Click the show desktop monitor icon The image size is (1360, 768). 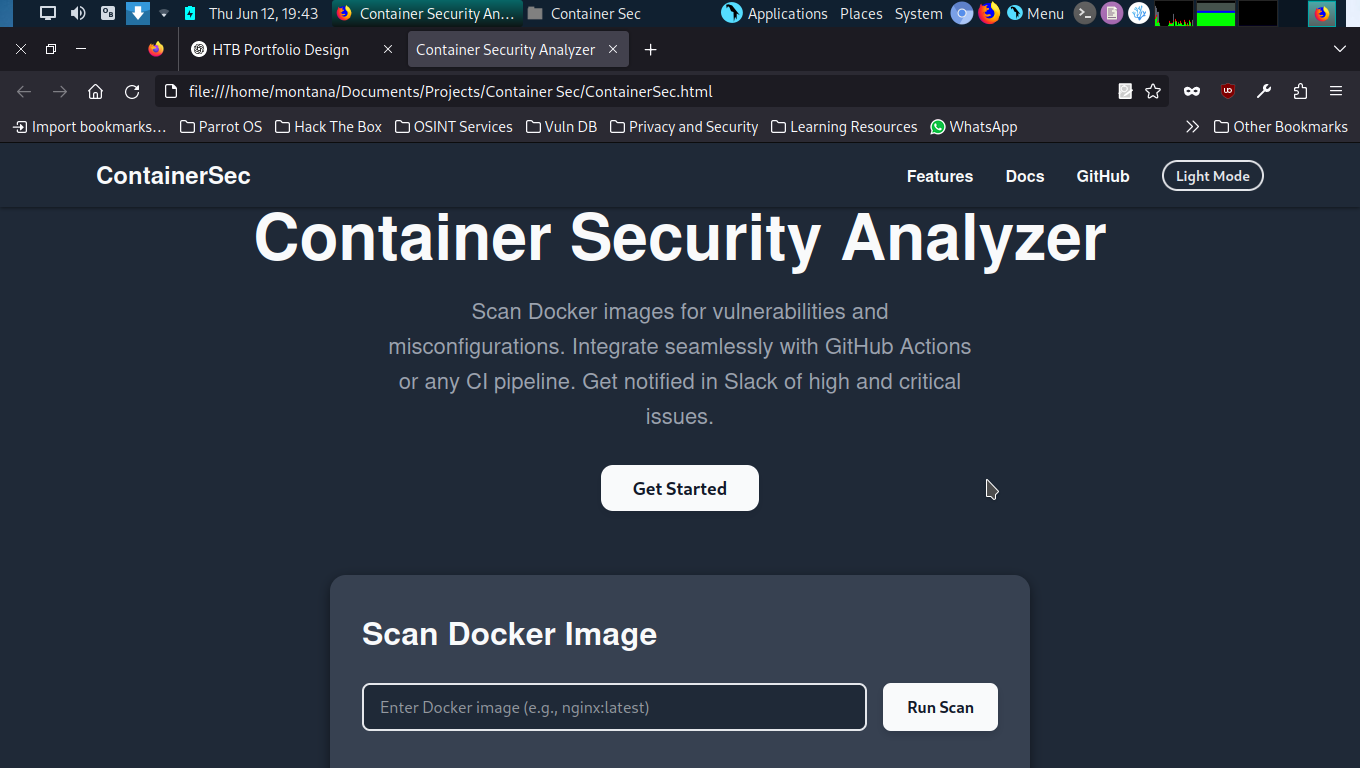coord(48,13)
